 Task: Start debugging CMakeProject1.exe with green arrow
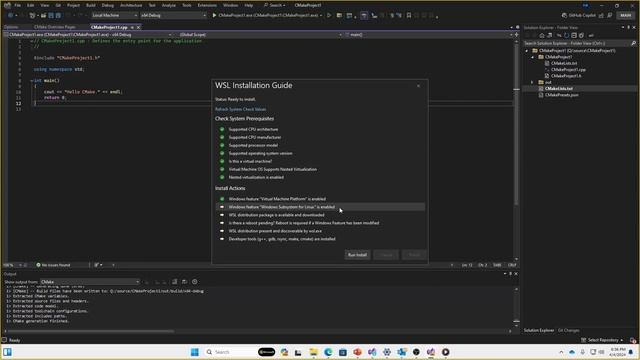pyautogui.click(x=214, y=16)
